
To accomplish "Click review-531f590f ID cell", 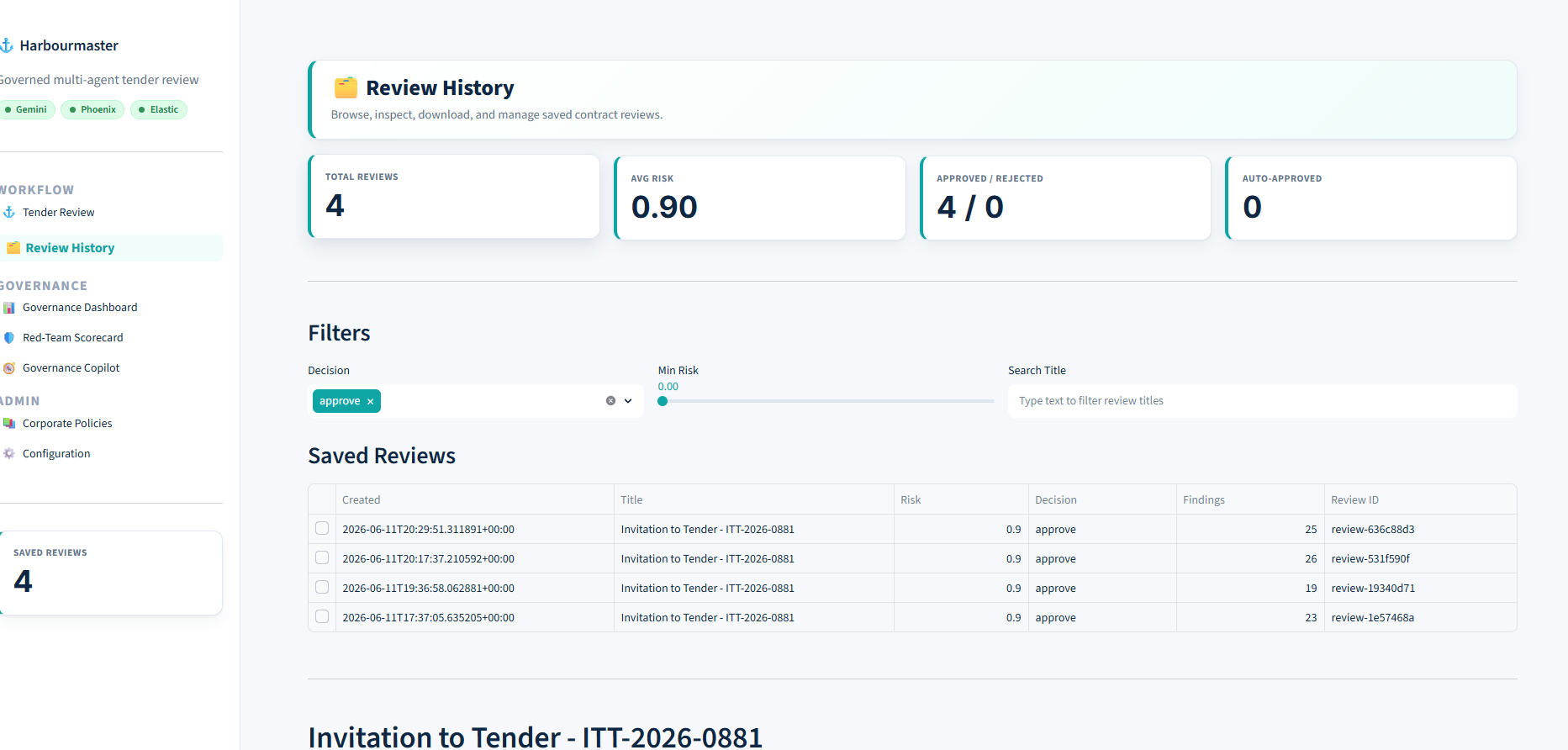I will 1420,558.
